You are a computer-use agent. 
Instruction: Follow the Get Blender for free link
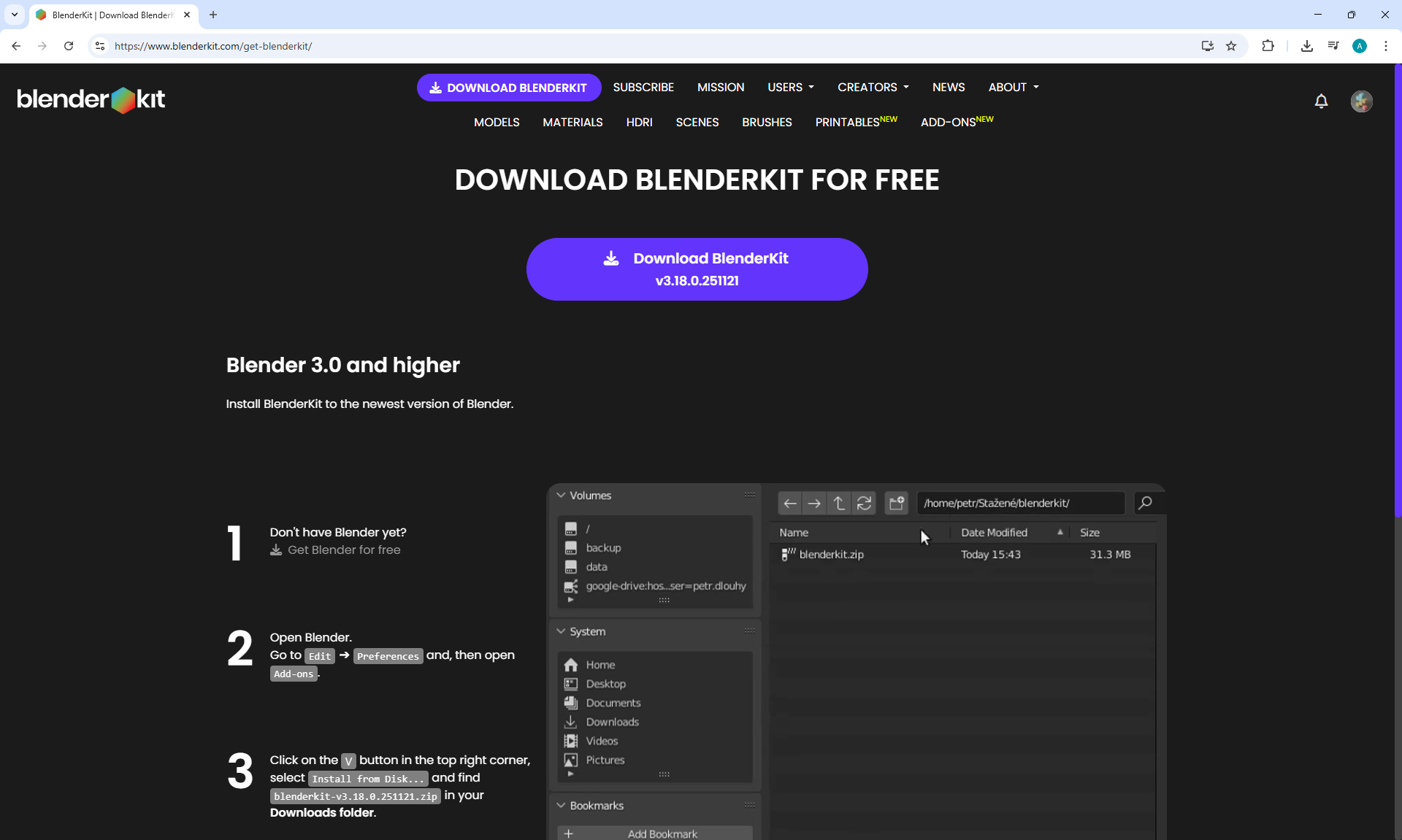[343, 550]
